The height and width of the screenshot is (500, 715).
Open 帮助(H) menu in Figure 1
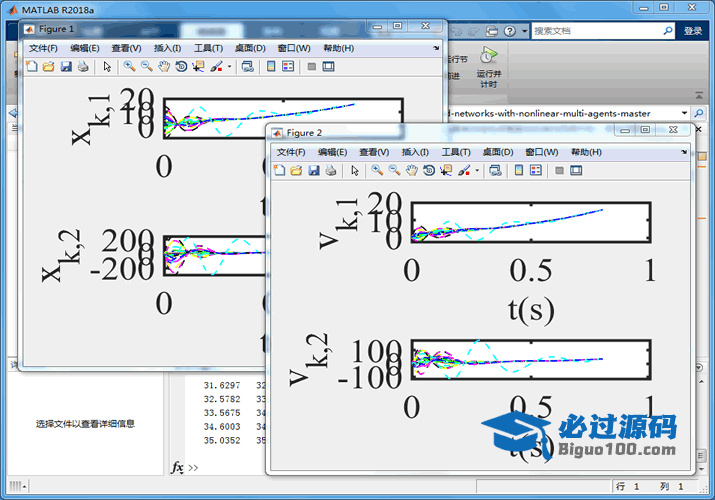click(x=338, y=48)
